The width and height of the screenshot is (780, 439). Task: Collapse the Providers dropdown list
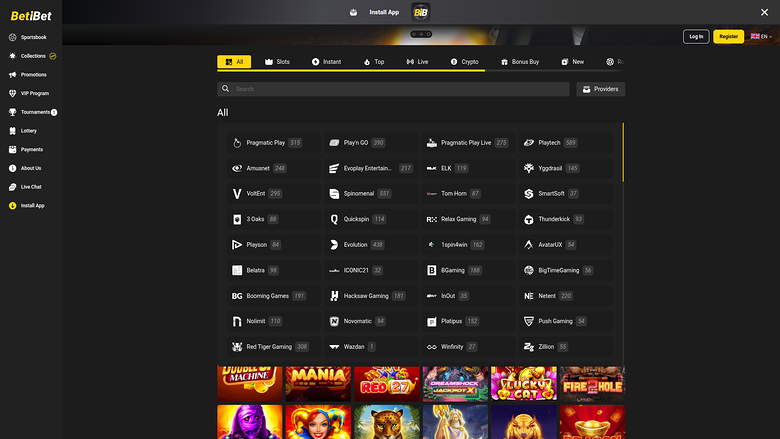[x=600, y=89]
